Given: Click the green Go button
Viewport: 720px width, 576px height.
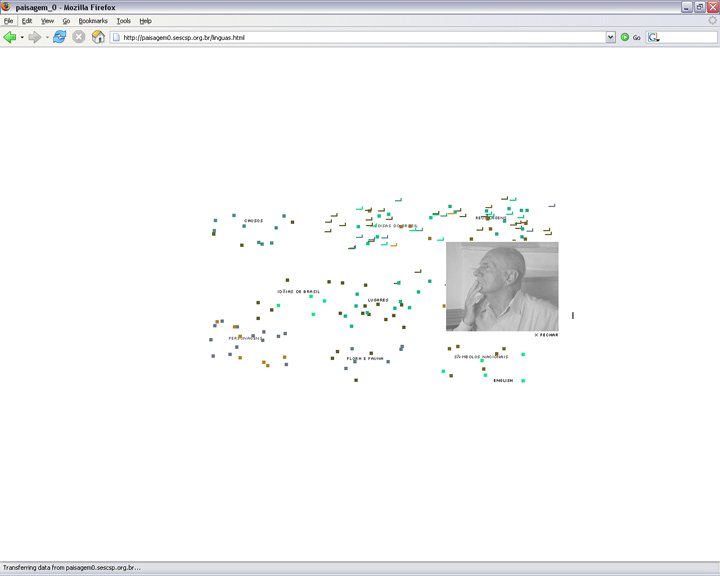Looking at the screenshot, I should pos(630,38).
